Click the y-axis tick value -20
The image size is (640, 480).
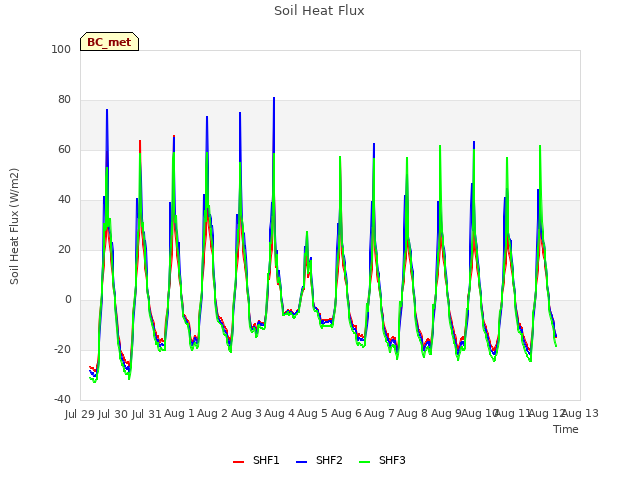point(62,349)
